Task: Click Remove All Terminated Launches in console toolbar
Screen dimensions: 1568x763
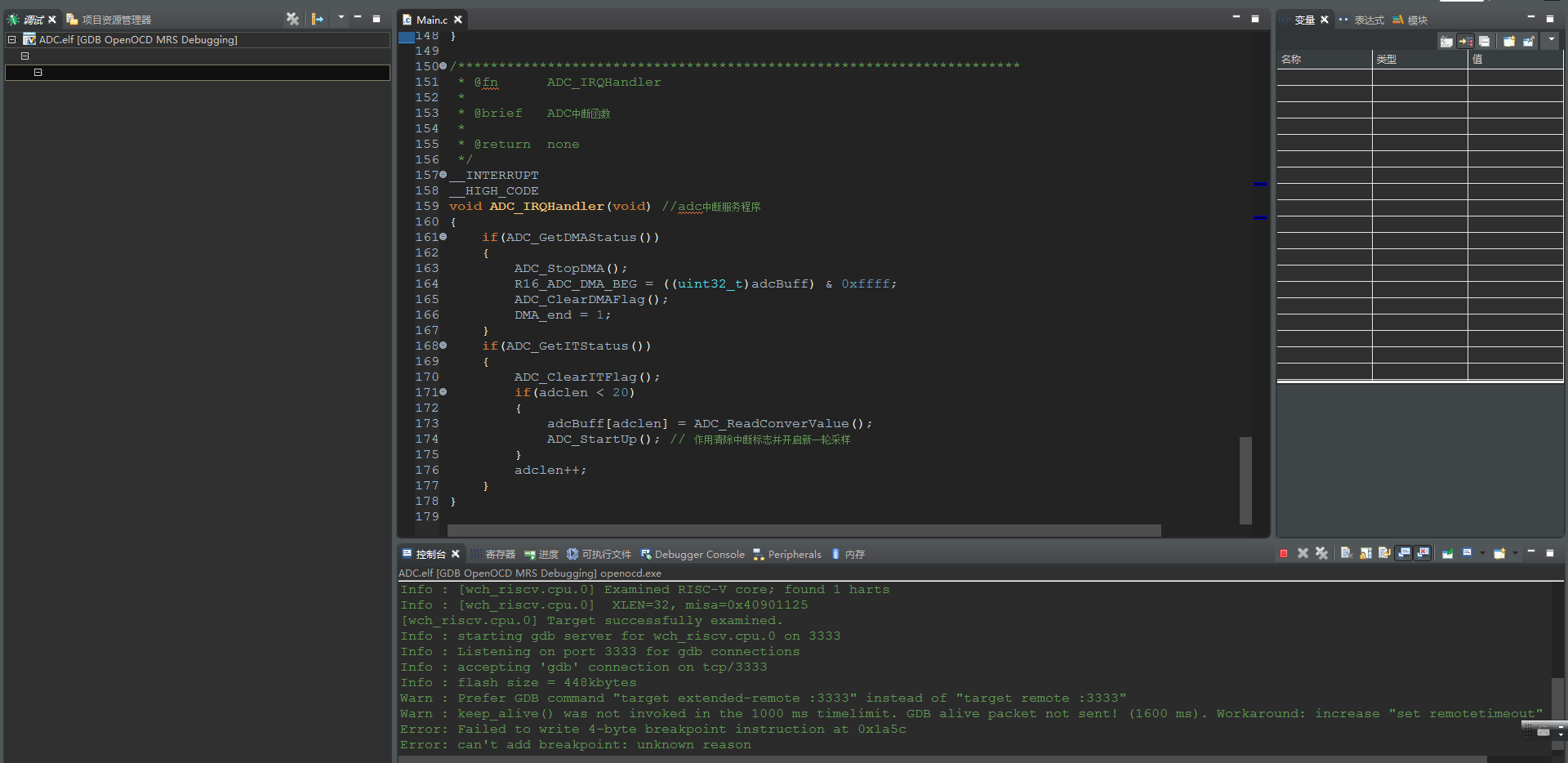Action: point(1321,553)
